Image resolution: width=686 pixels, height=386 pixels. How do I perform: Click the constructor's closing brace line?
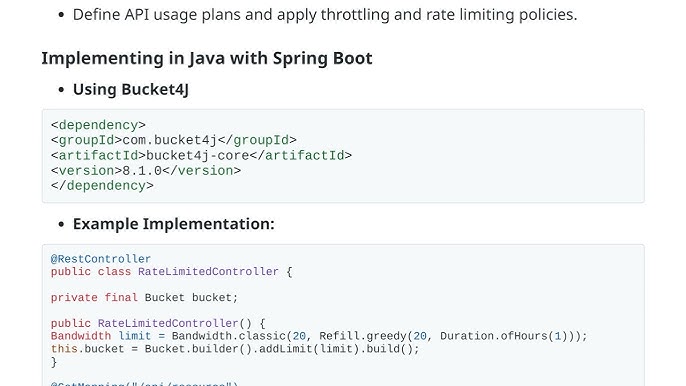54,362
